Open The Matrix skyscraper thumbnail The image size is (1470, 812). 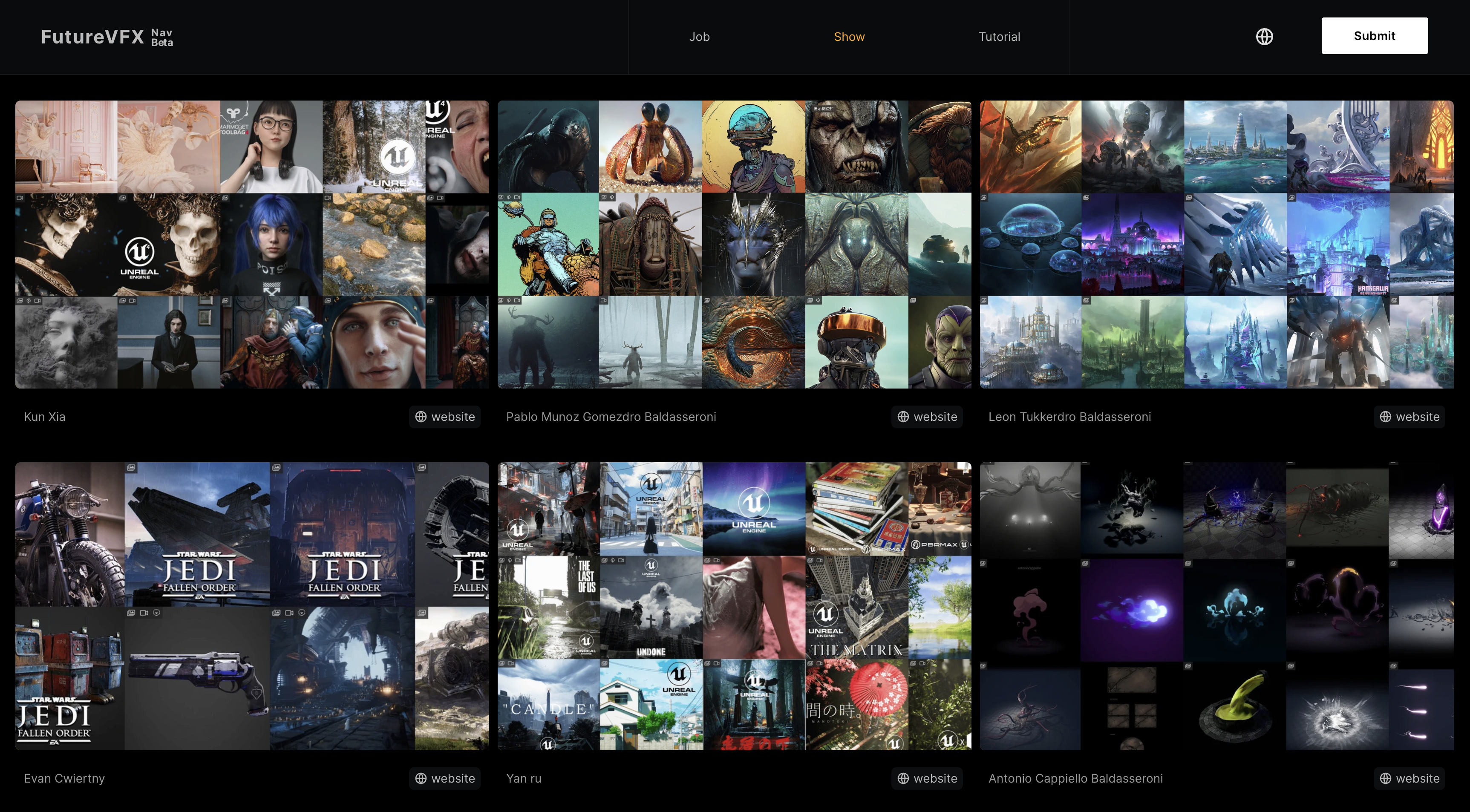point(856,608)
